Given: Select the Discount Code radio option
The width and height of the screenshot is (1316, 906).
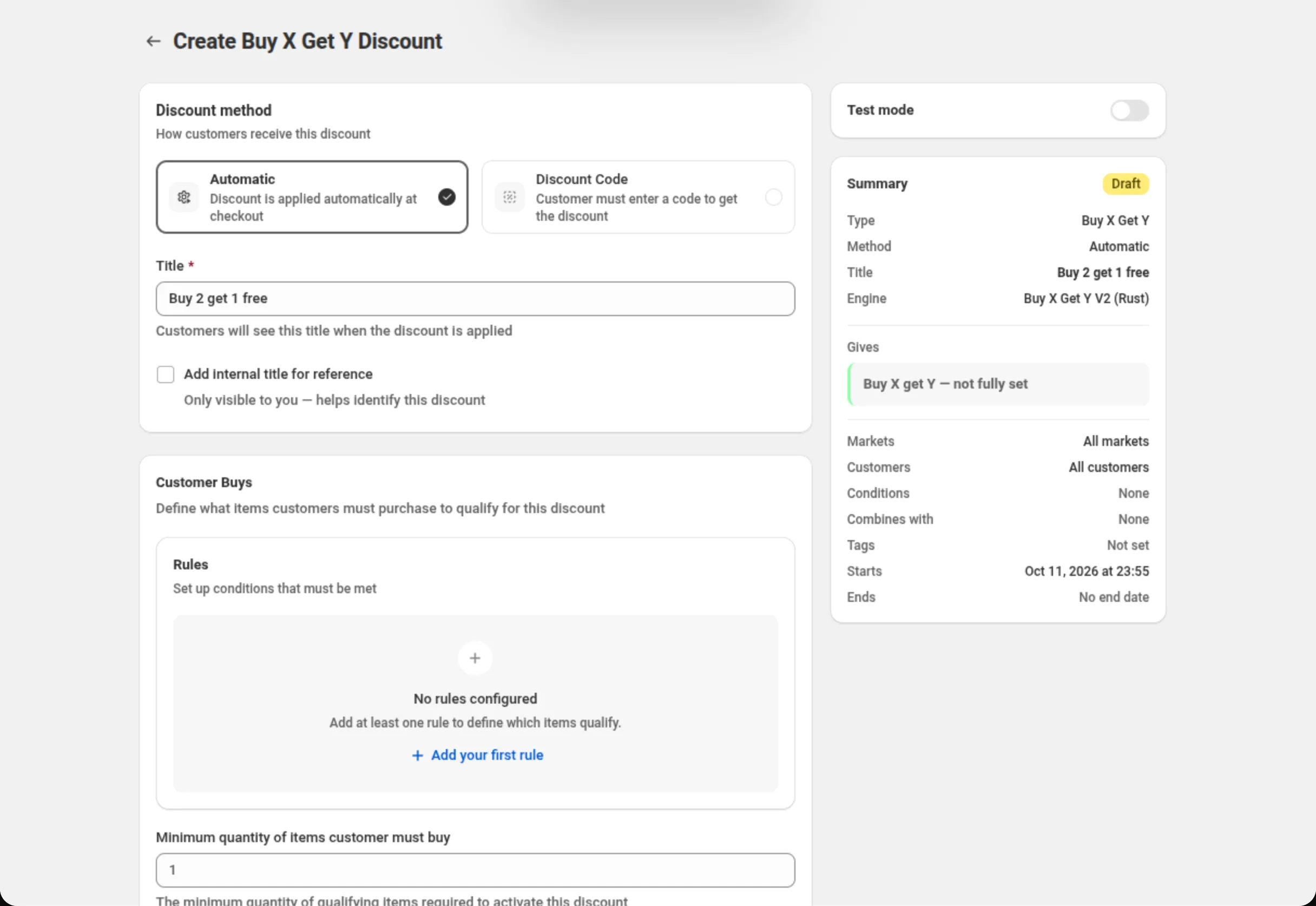Looking at the screenshot, I should point(773,197).
